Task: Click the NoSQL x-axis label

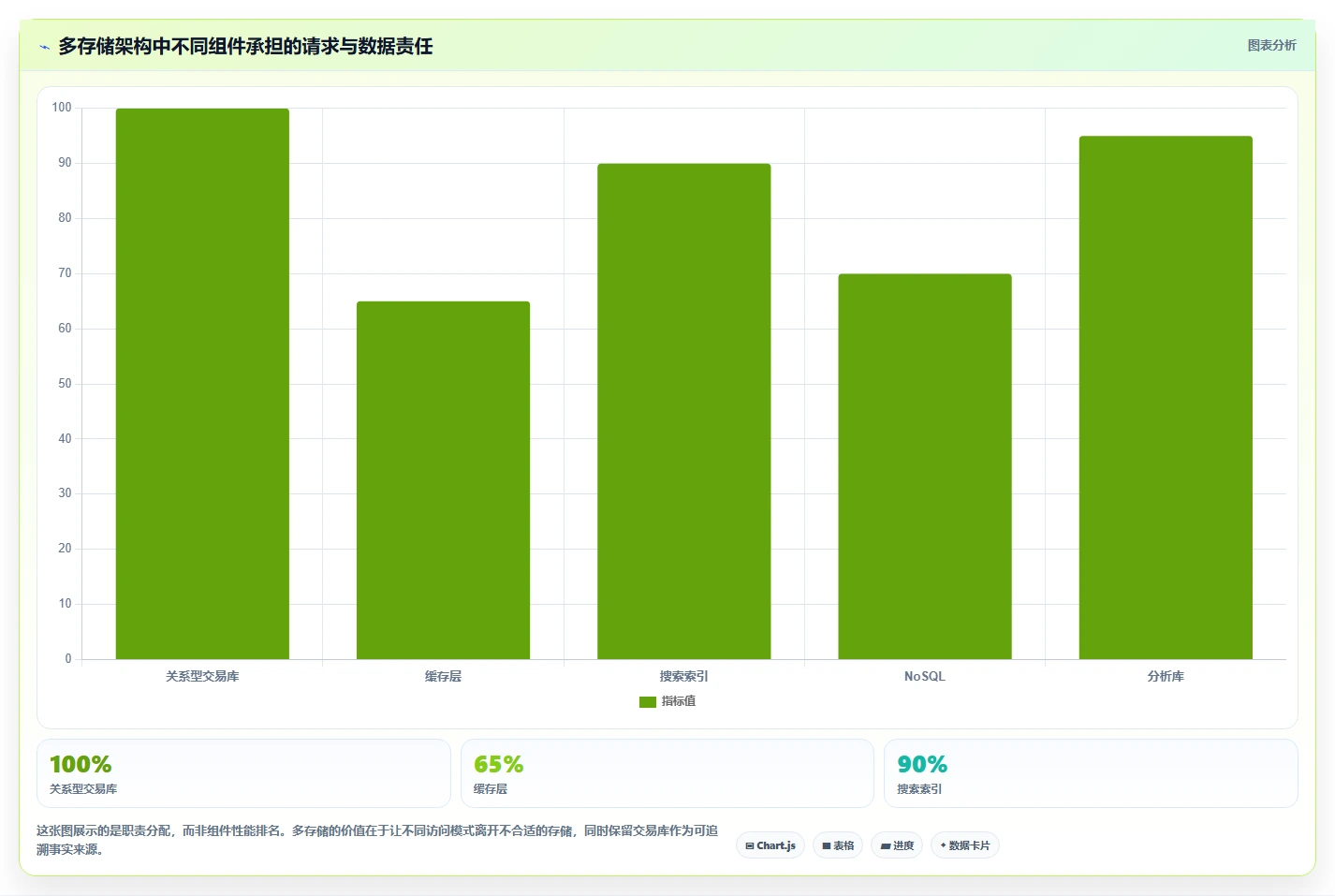Action: 925,676
